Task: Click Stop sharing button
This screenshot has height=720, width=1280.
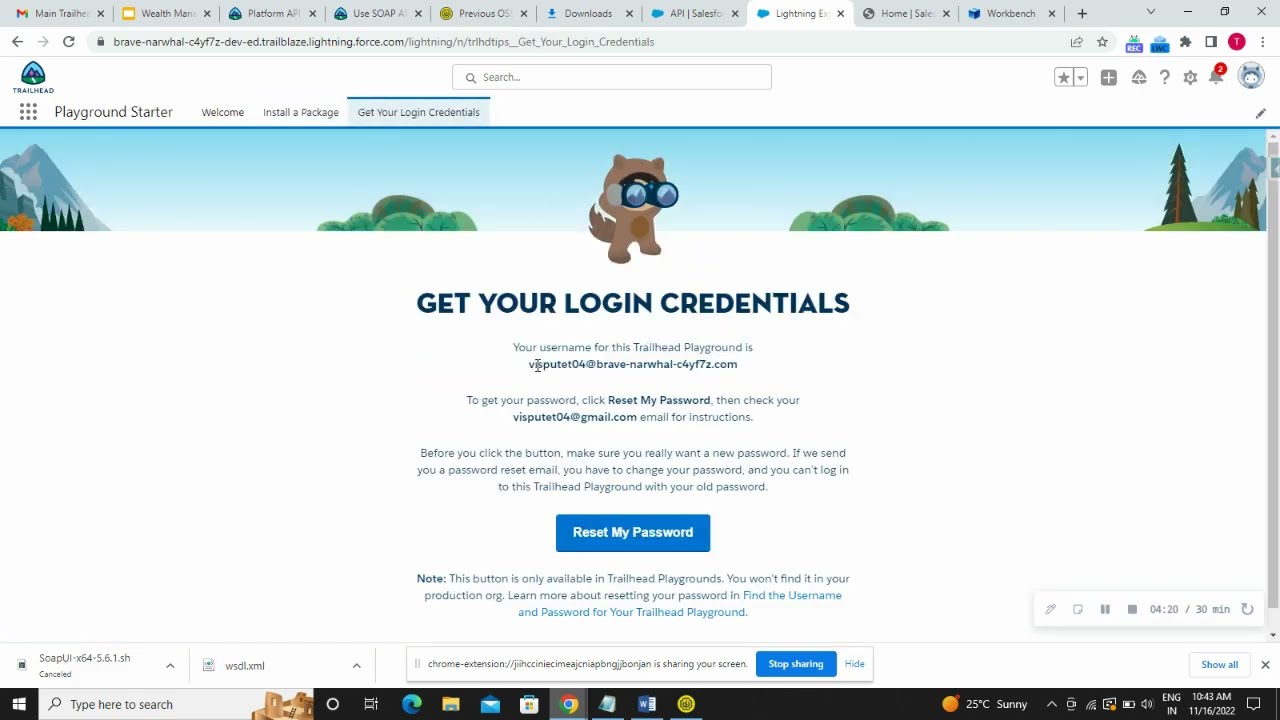Action: 796,664
